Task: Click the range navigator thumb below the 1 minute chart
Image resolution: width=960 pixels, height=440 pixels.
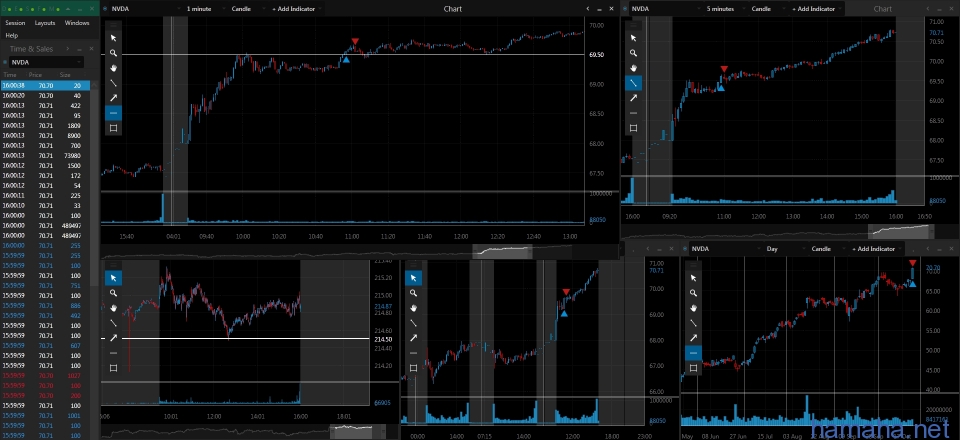Action: pos(502,251)
